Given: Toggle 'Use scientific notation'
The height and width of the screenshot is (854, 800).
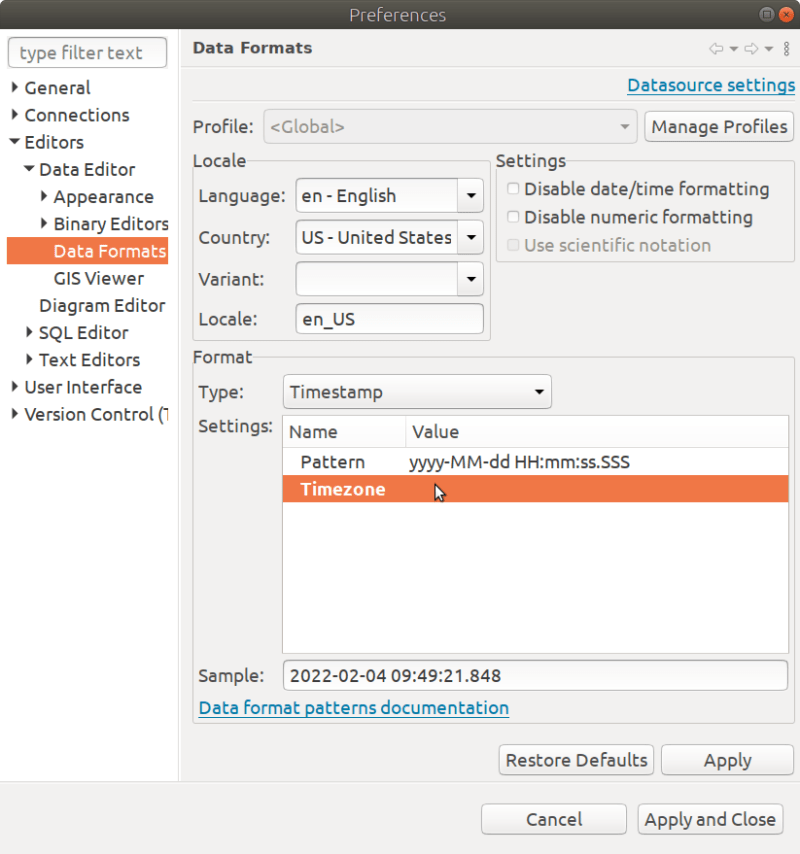Looking at the screenshot, I should [513, 245].
